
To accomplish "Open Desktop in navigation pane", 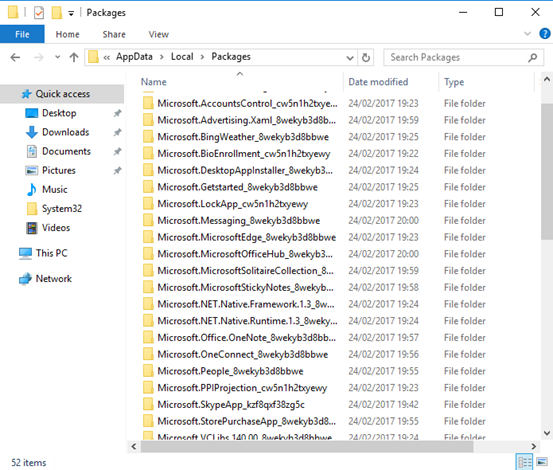I will coord(59,113).
